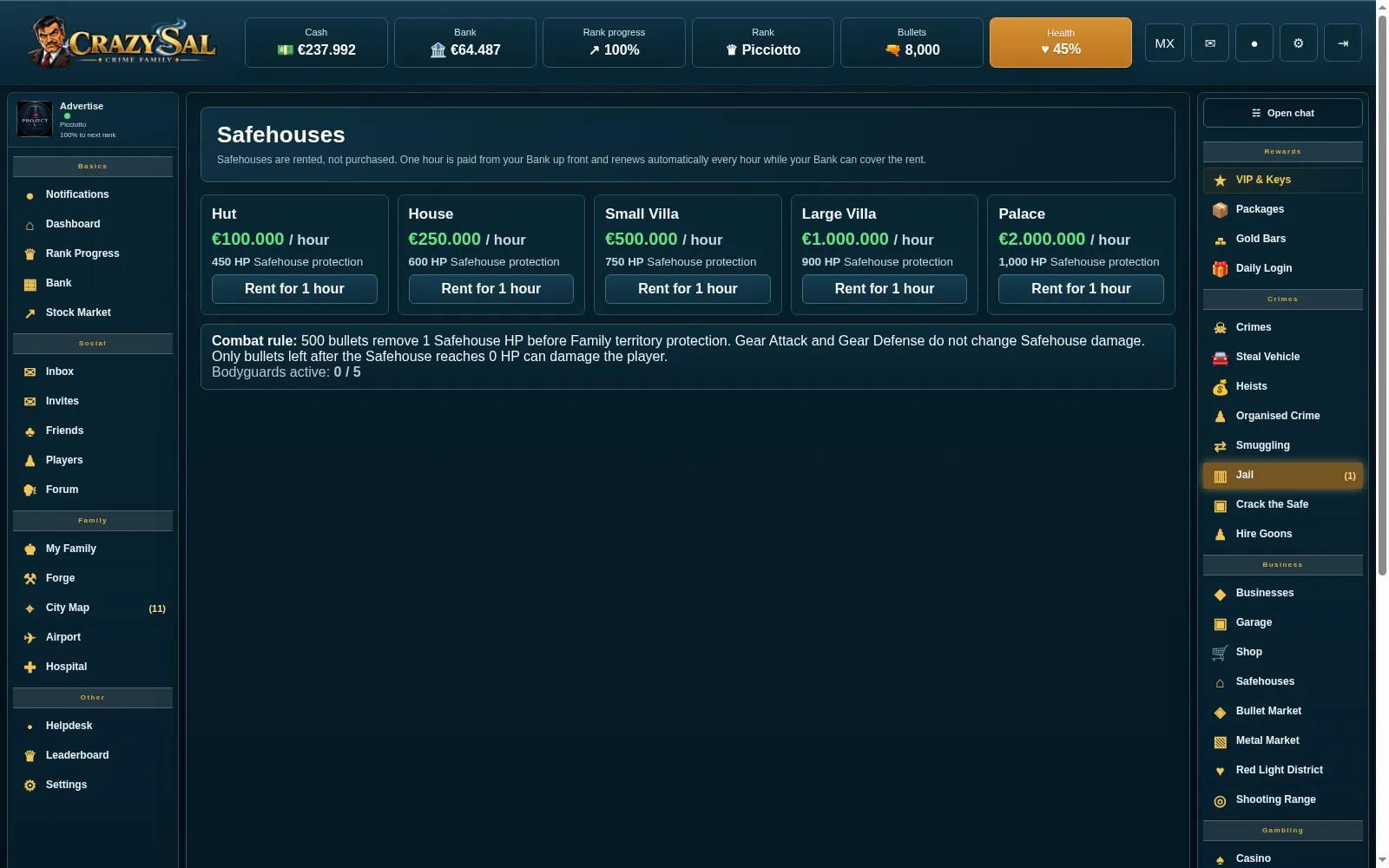Screen dimensions: 1389x868
Task: Click the Forge hammer icon
Action: point(30,579)
